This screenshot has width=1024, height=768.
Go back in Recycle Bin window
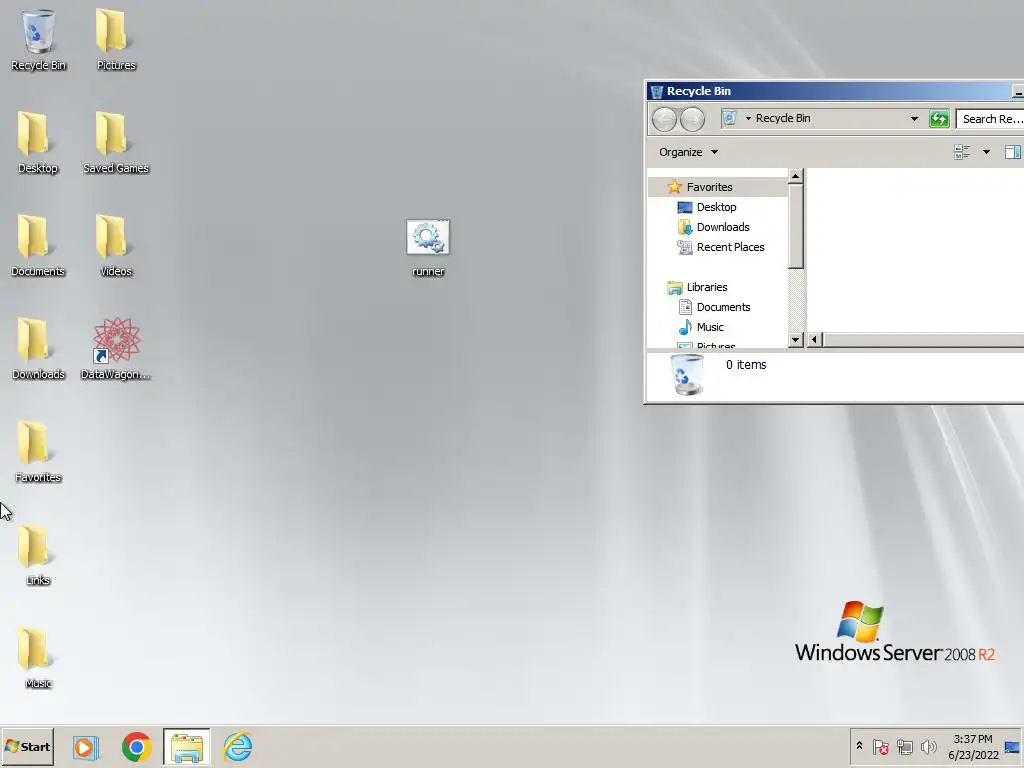pos(664,120)
